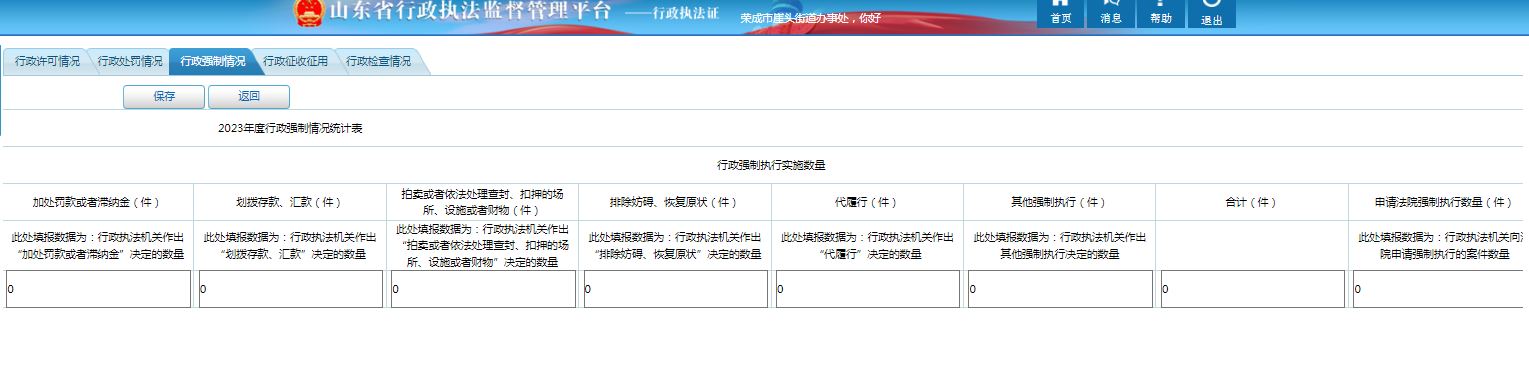Image resolution: width=1529 pixels, height=372 pixels.
Task: Click the 代履行 description text
Action: [x=867, y=246]
